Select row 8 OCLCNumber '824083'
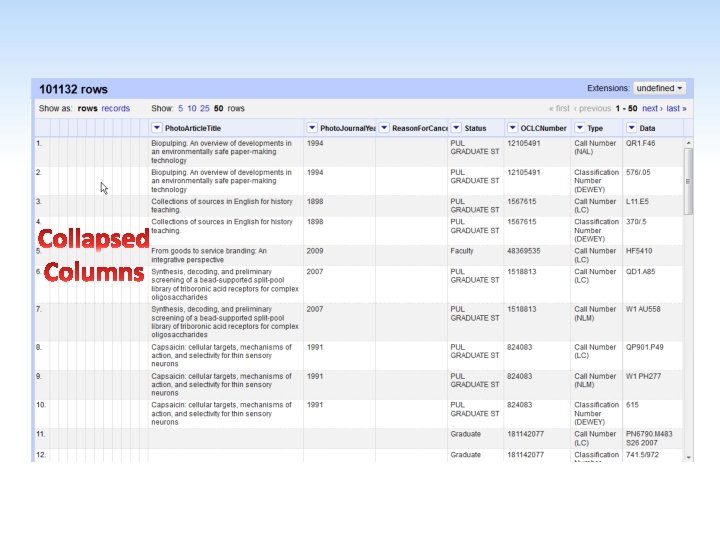Viewport: 720px width, 540px height. (519, 347)
